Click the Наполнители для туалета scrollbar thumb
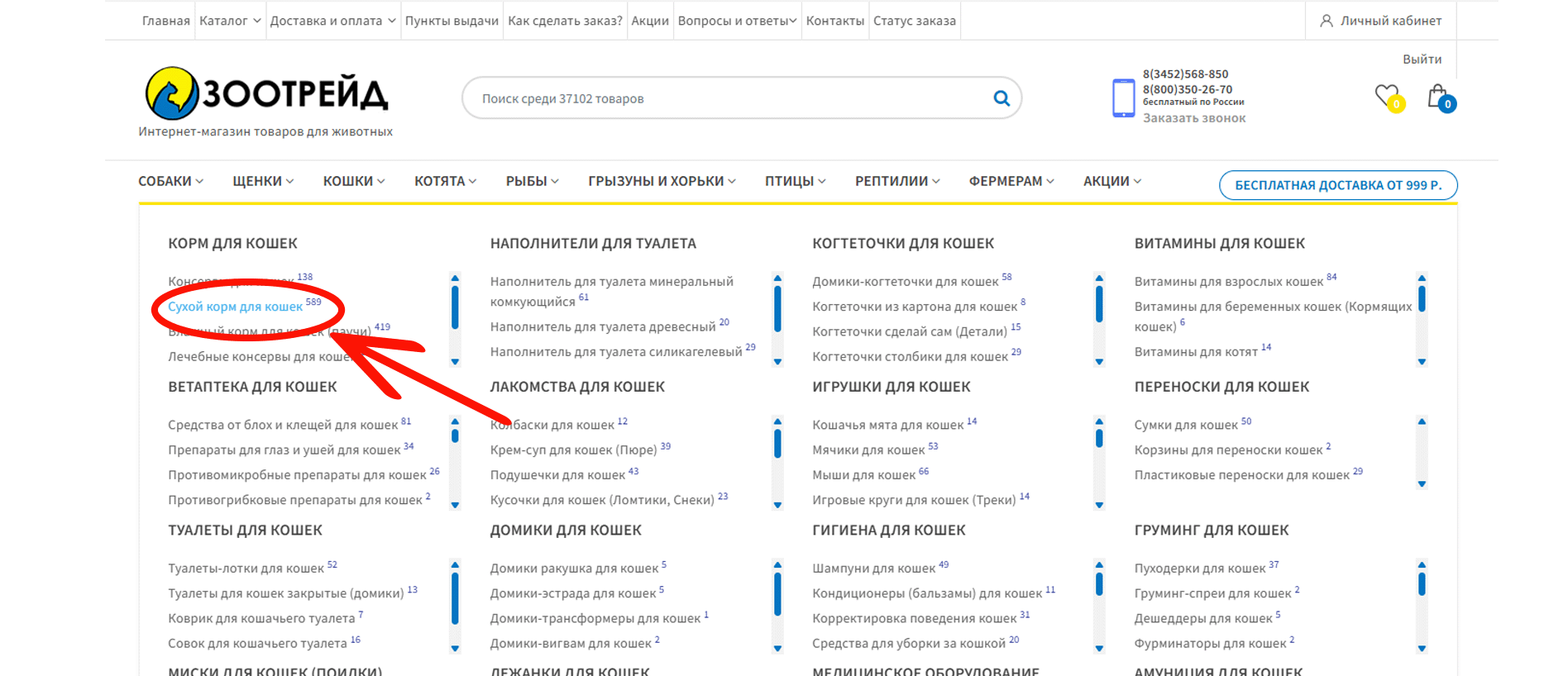The width and height of the screenshot is (1568, 676). [777, 308]
